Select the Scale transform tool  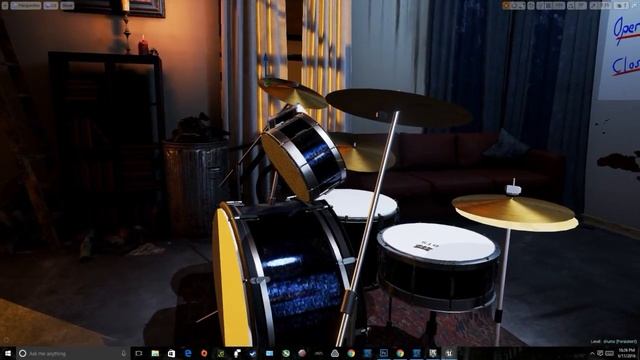522,5
